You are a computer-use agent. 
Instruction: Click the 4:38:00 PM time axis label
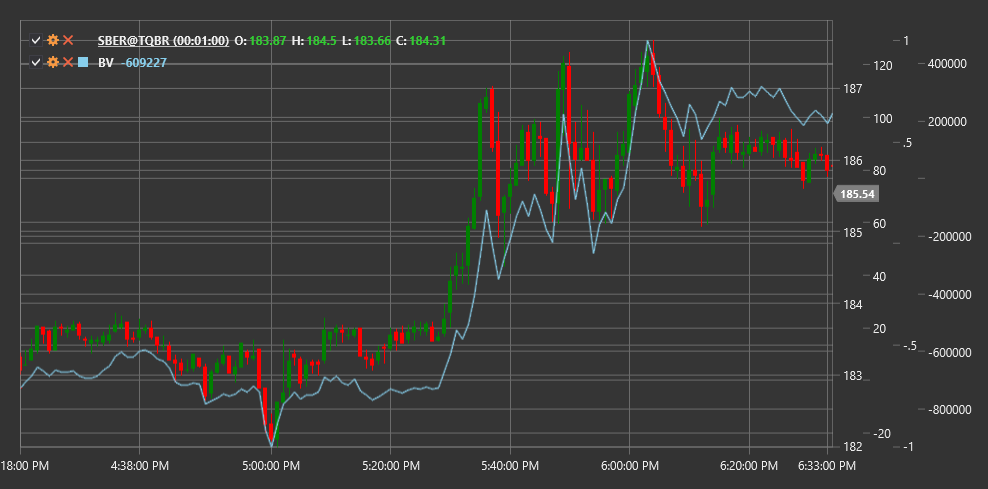click(139, 466)
